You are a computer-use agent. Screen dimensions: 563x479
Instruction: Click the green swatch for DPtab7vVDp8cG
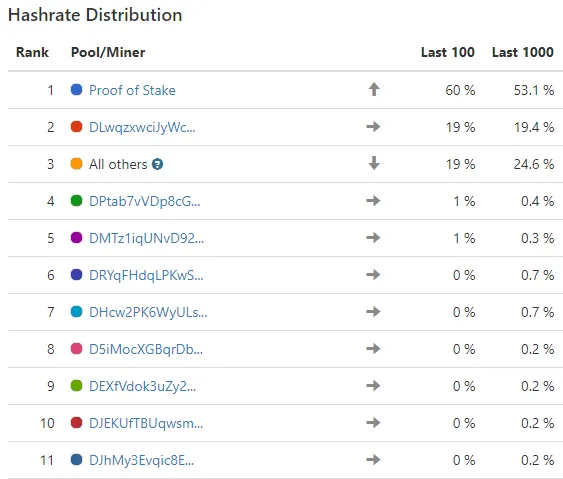pos(76,200)
